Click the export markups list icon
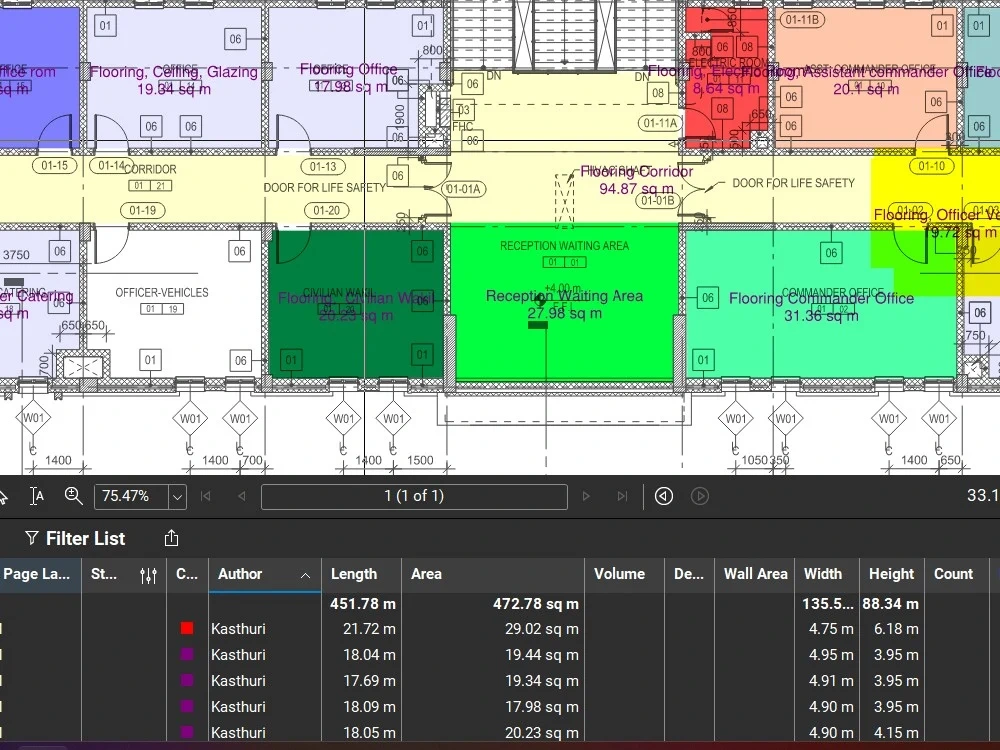This screenshot has width=1000, height=750. pyautogui.click(x=171, y=539)
